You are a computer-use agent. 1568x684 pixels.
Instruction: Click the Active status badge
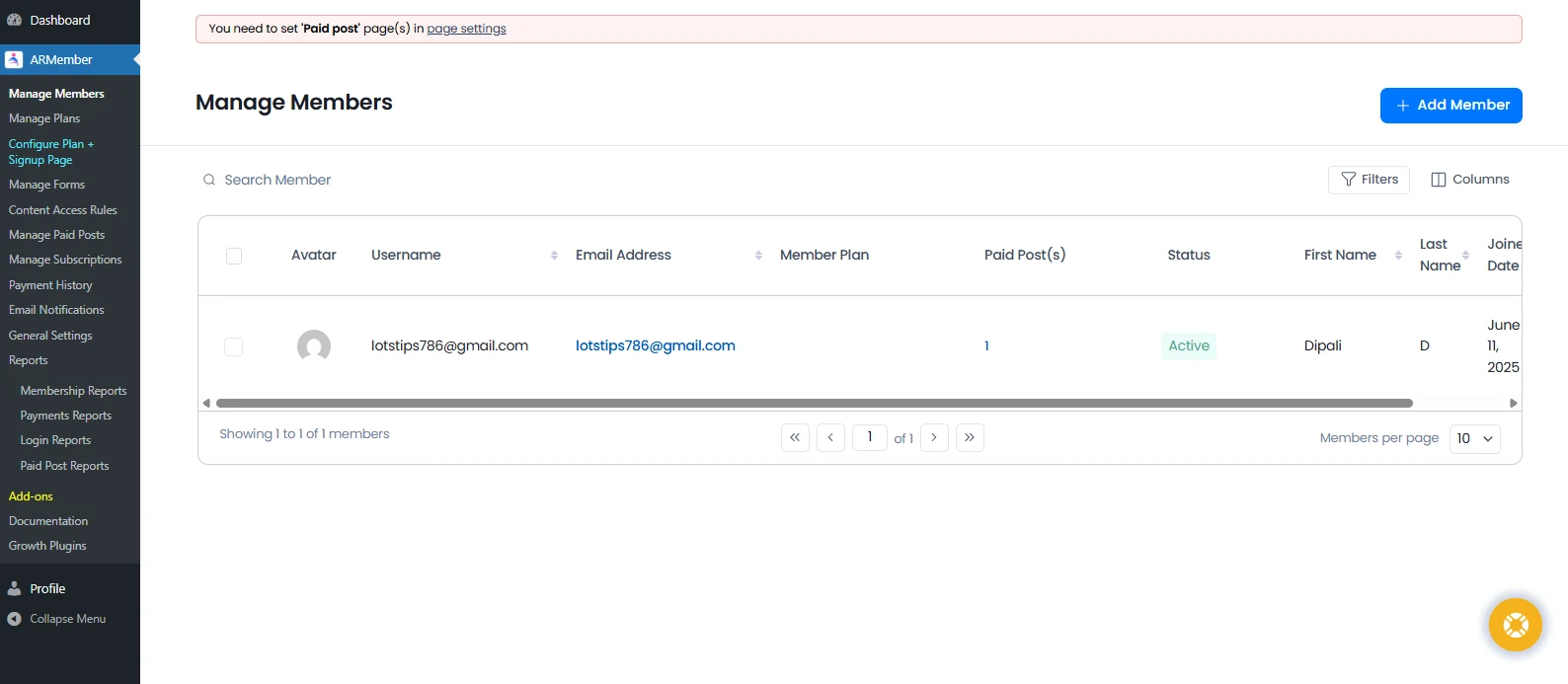point(1189,345)
